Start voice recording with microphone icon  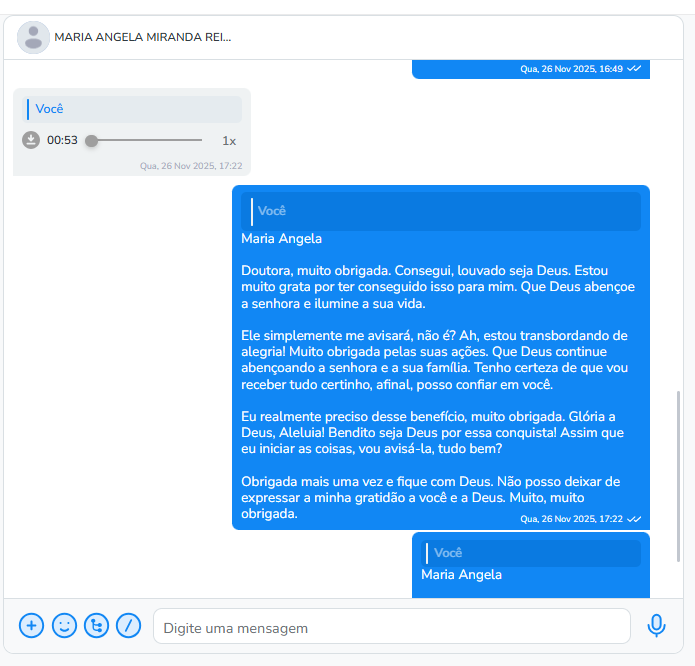click(656, 626)
